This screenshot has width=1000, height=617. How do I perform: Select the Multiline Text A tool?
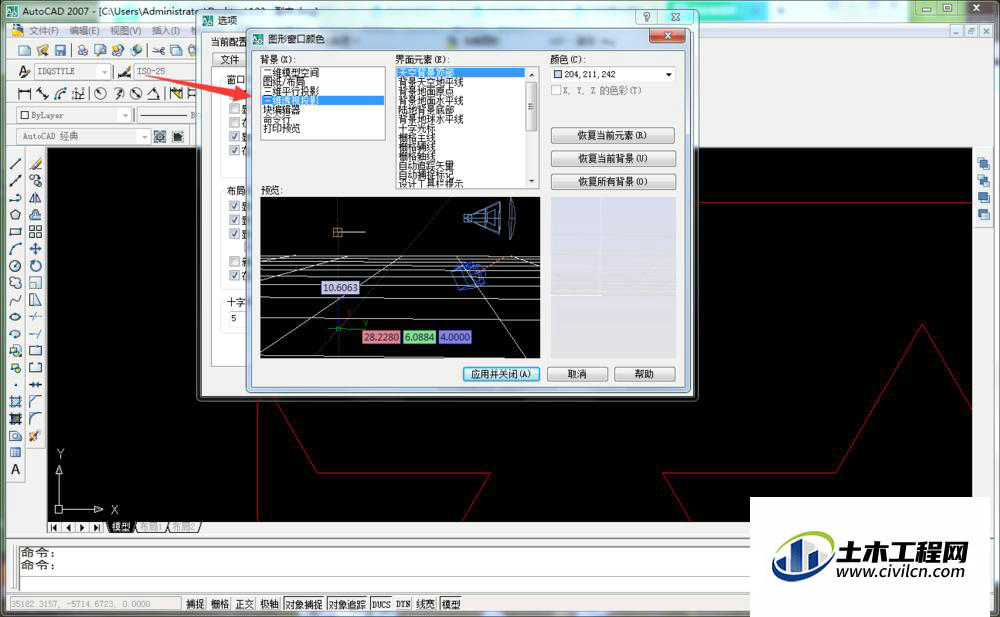16,470
